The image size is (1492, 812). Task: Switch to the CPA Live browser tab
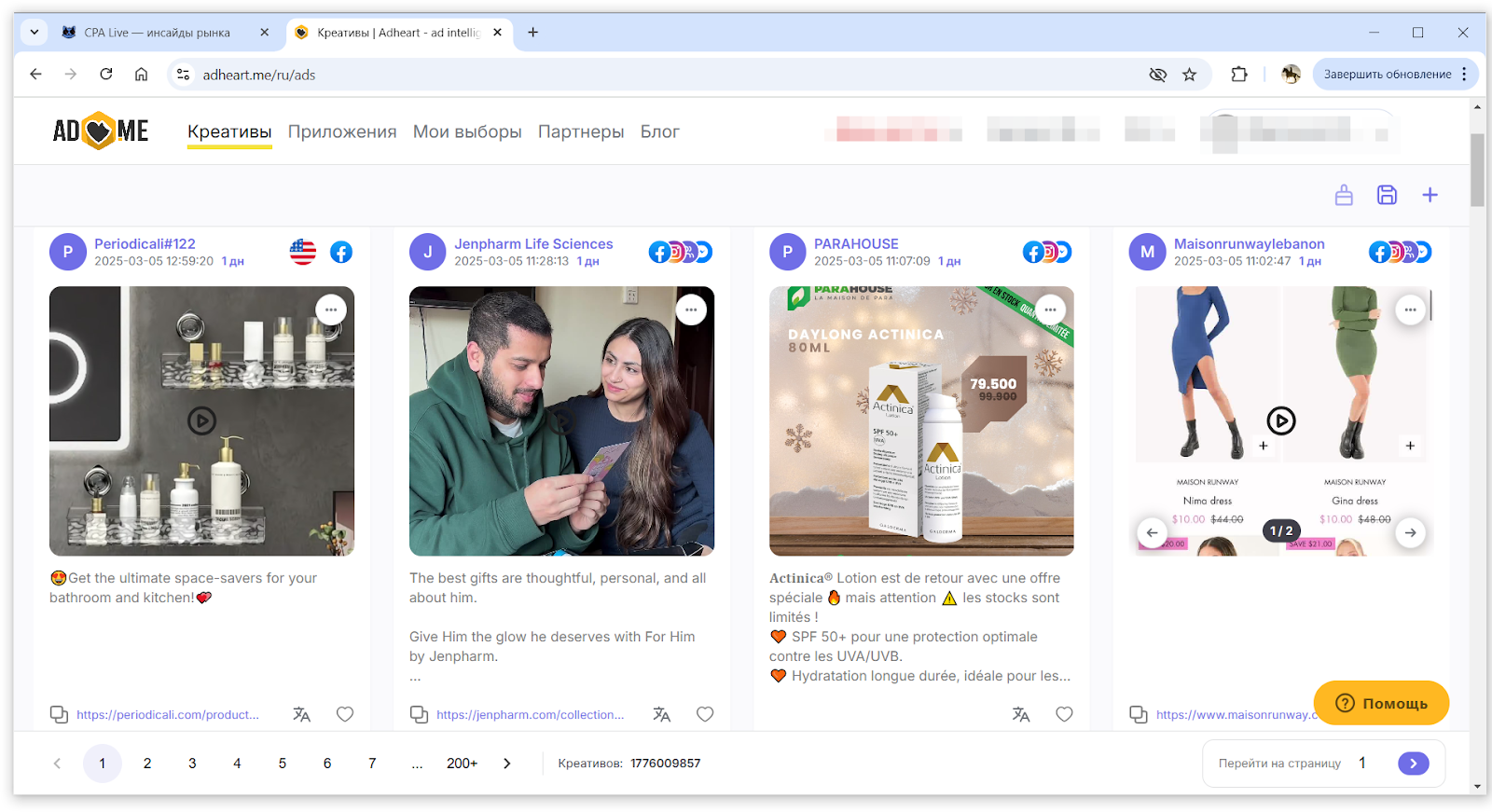coord(157,33)
